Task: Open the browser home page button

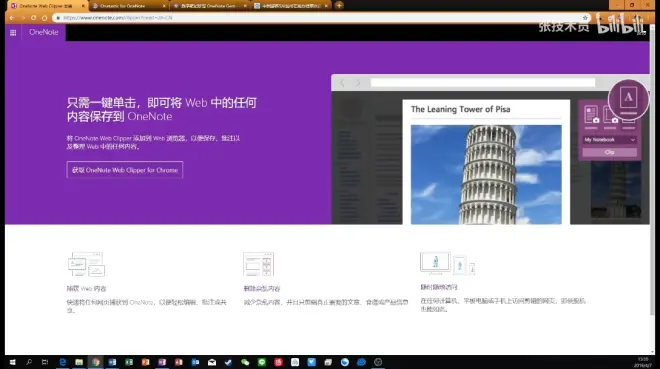Action: [x=44, y=18]
